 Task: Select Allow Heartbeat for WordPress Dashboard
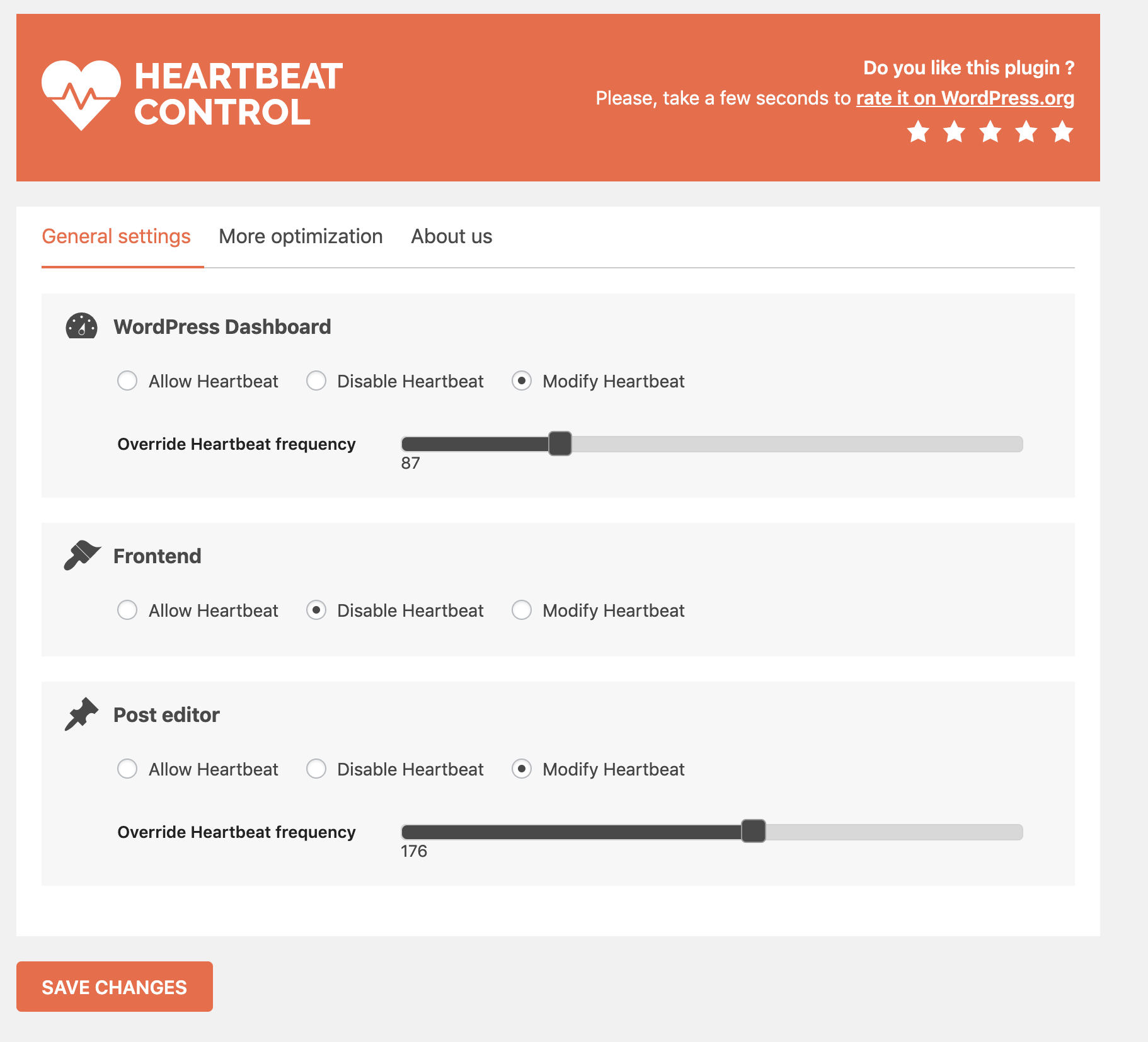click(128, 381)
